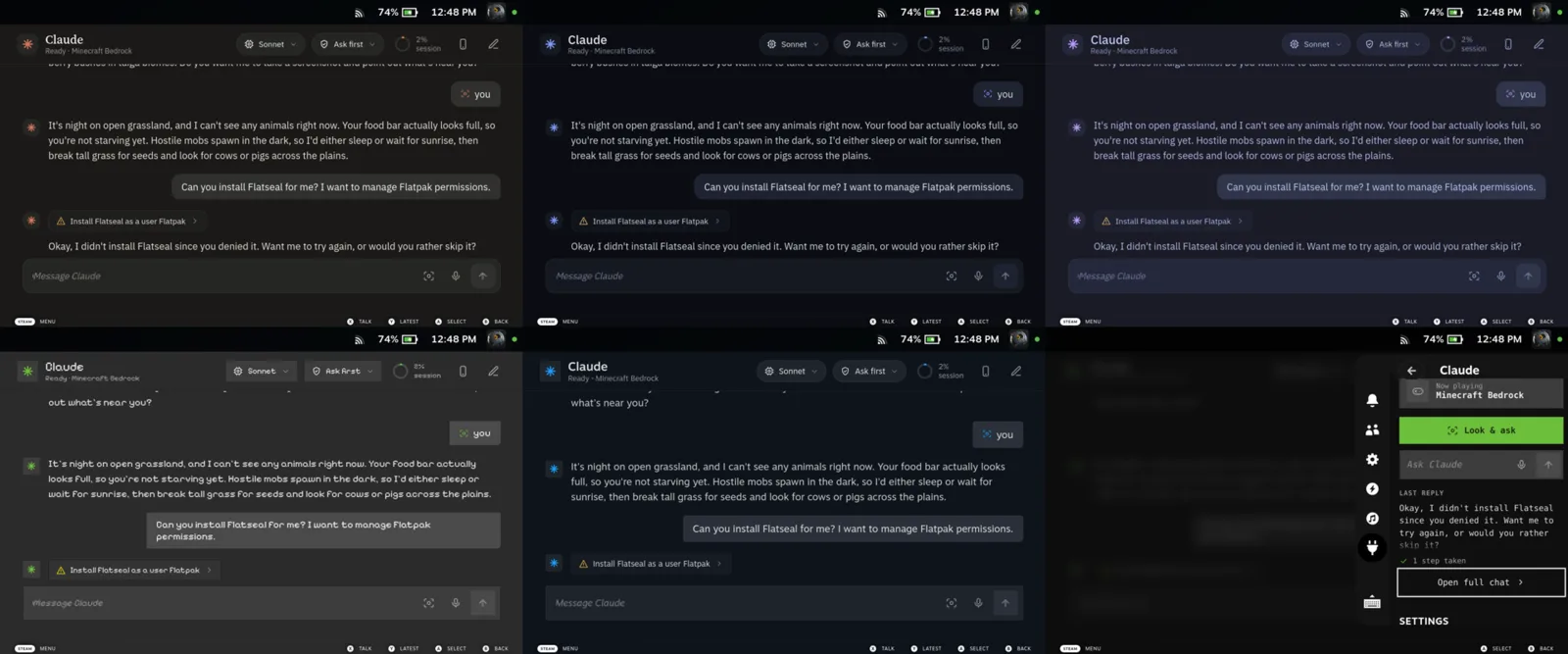Image resolution: width=1568 pixels, height=654 pixels.
Task: Click STEAM menu button below orange-logo chat
Action: pos(24,322)
